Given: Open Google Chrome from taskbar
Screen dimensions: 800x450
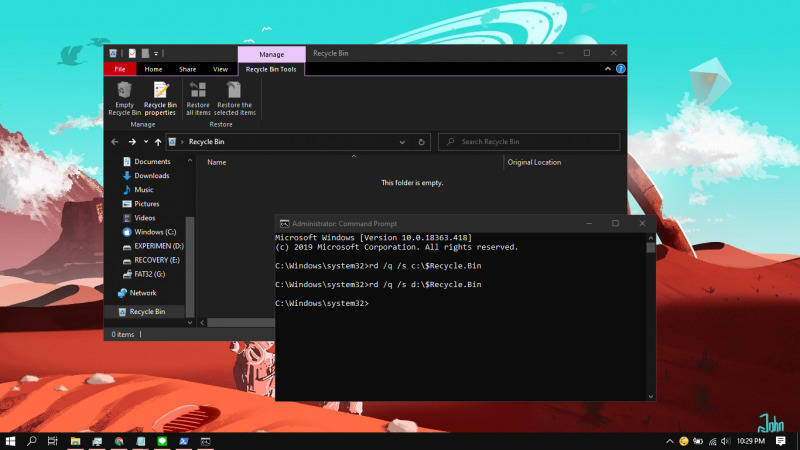Looking at the screenshot, I should 119,441.
